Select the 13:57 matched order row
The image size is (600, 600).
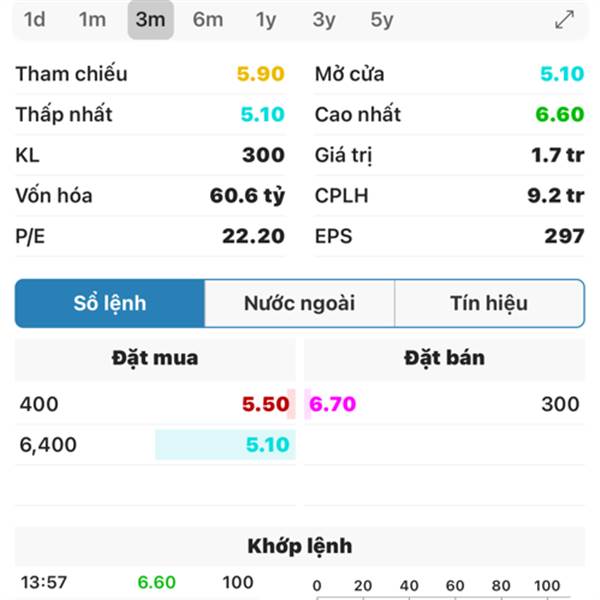tap(155, 582)
